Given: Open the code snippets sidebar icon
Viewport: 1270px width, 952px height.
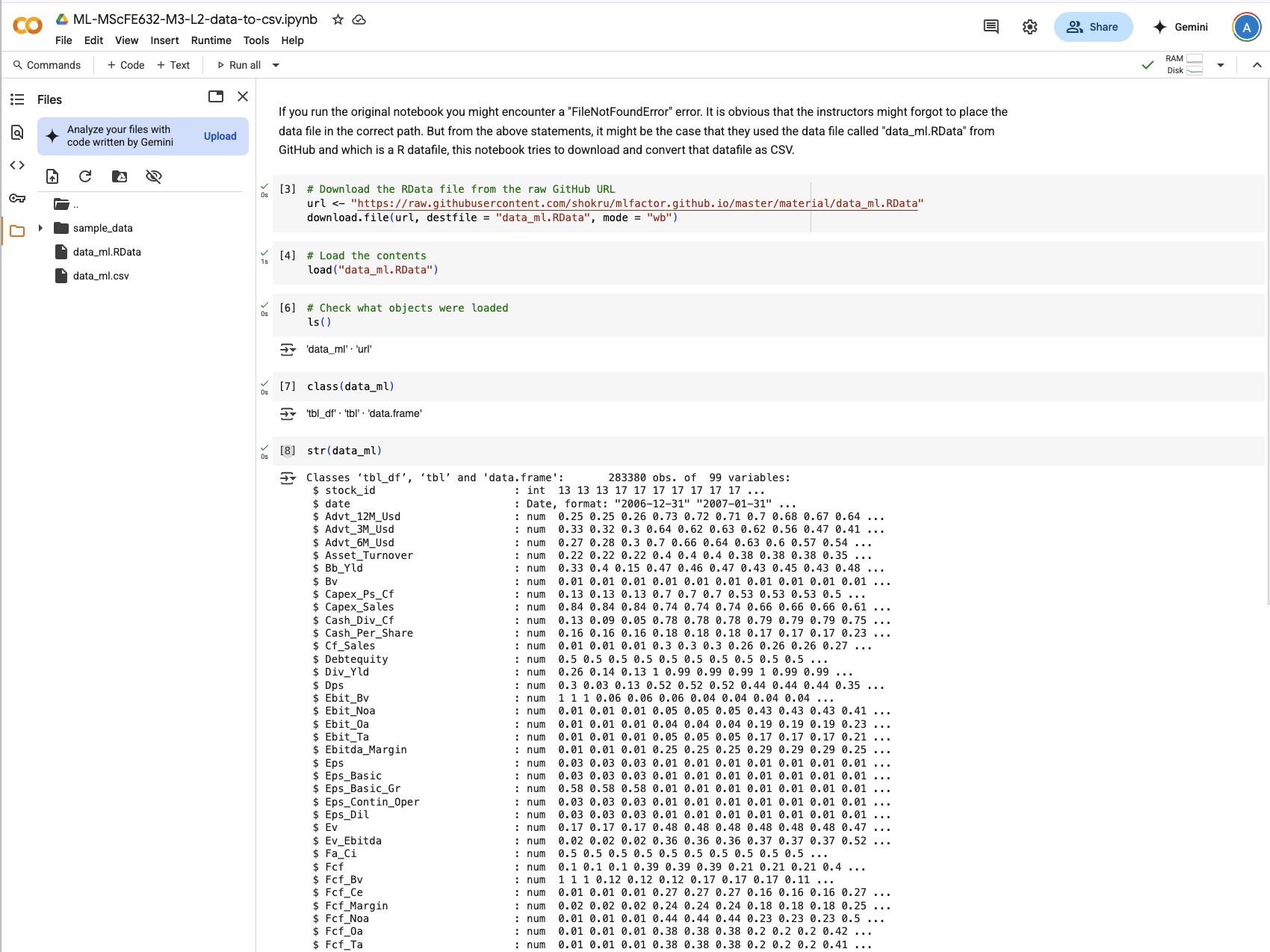Looking at the screenshot, I should (17, 165).
